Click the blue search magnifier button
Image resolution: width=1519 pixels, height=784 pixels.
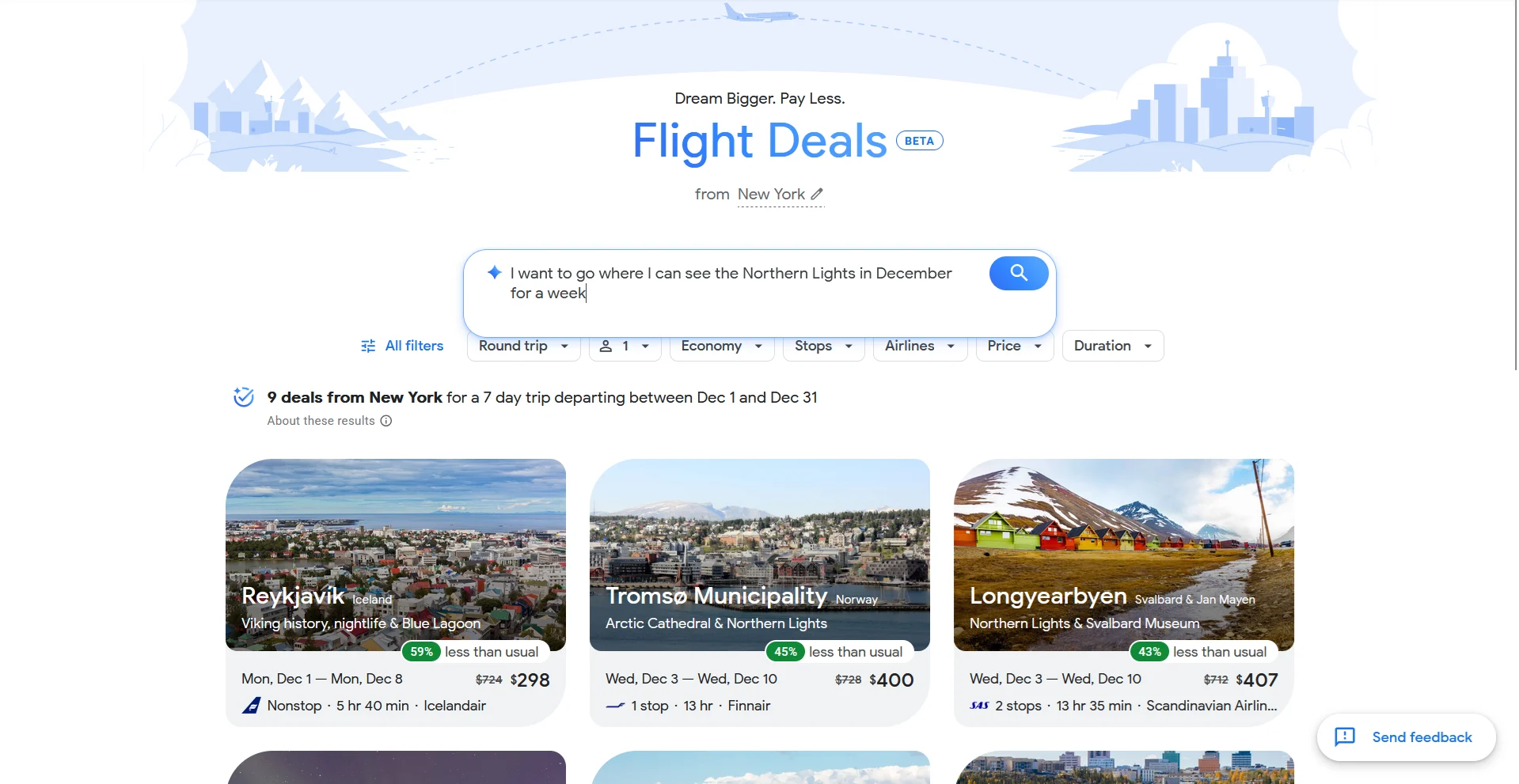(x=1018, y=274)
